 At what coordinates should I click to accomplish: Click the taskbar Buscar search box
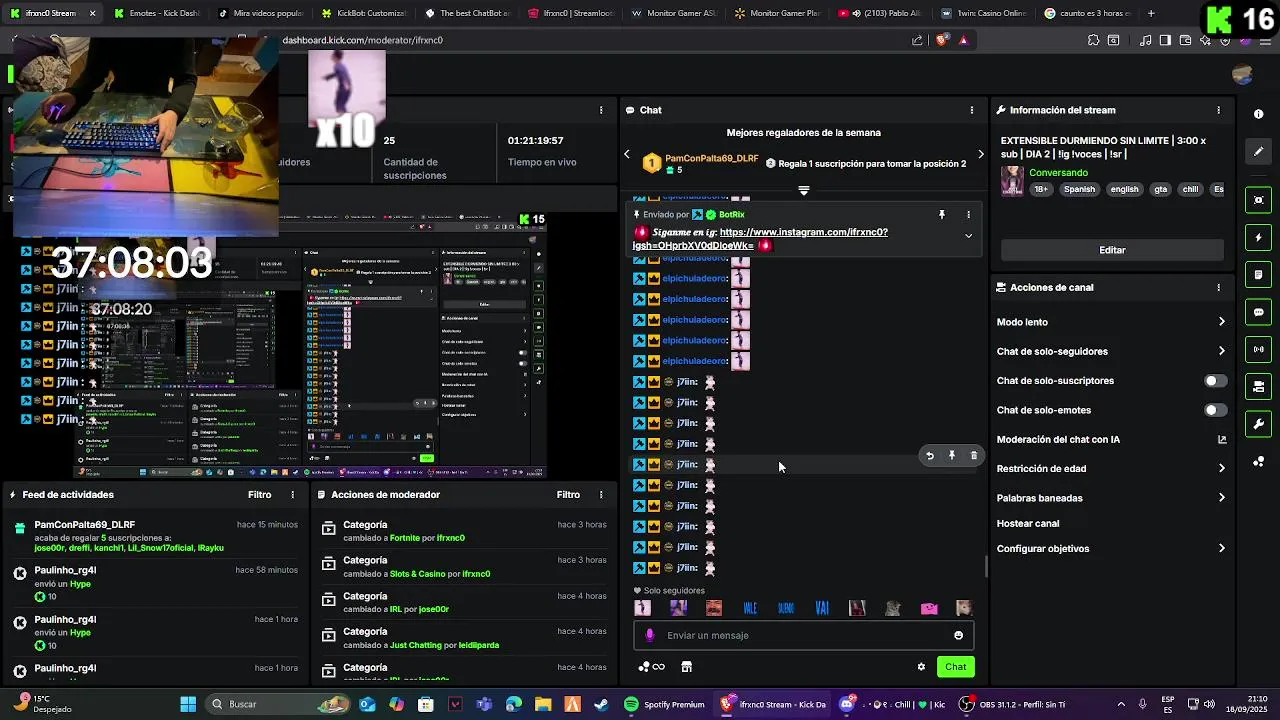[x=278, y=704]
